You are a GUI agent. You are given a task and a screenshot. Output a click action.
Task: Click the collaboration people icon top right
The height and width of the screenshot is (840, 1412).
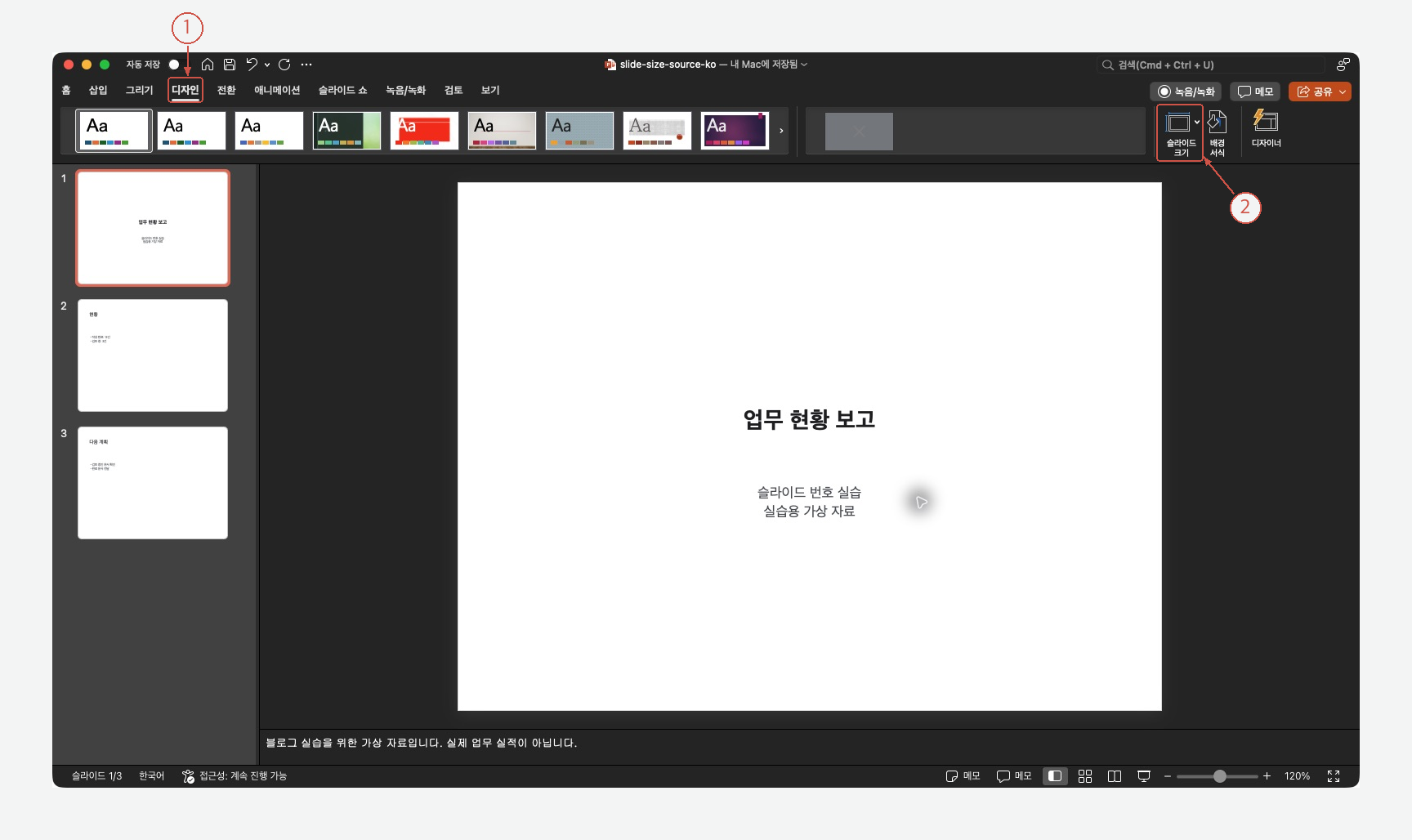point(1343,65)
